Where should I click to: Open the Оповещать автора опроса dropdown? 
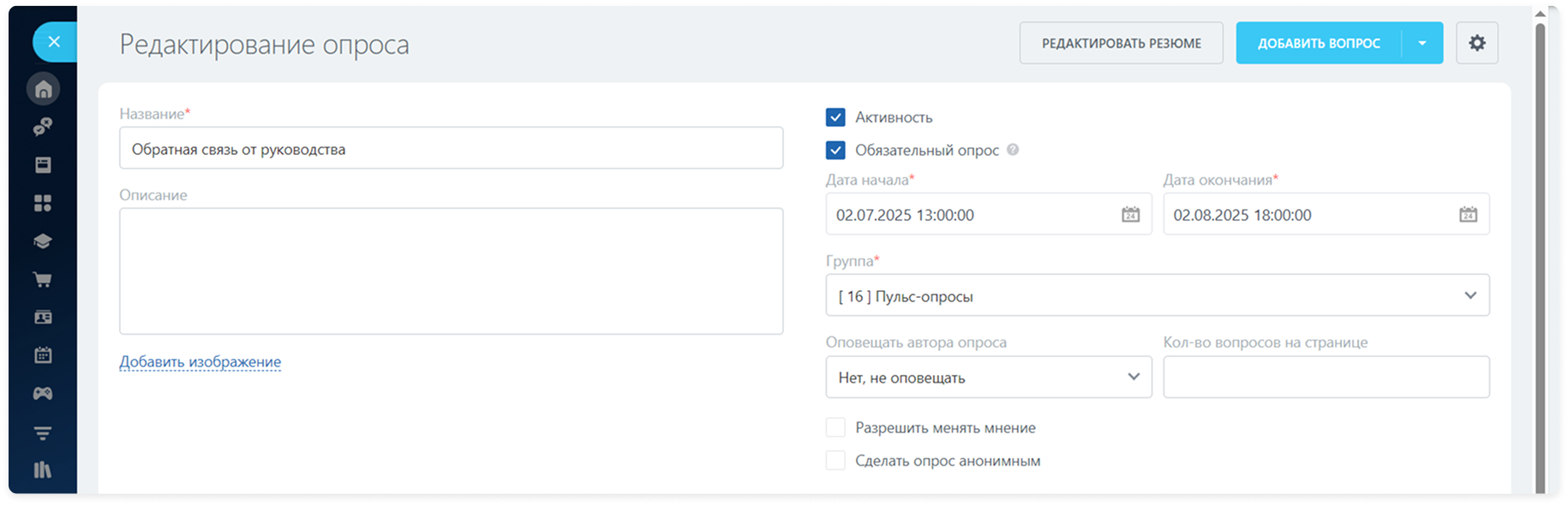pos(988,378)
